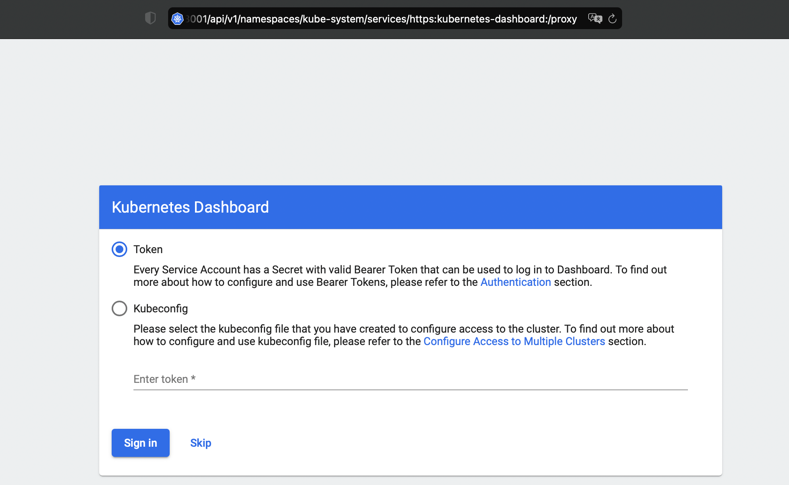Select the Kubeconfig radio button
The width and height of the screenshot is (789, 485).
coord(119,308)
